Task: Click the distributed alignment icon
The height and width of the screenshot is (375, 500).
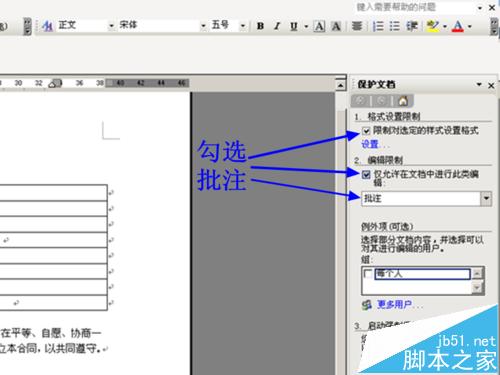Action: (357, 26)
